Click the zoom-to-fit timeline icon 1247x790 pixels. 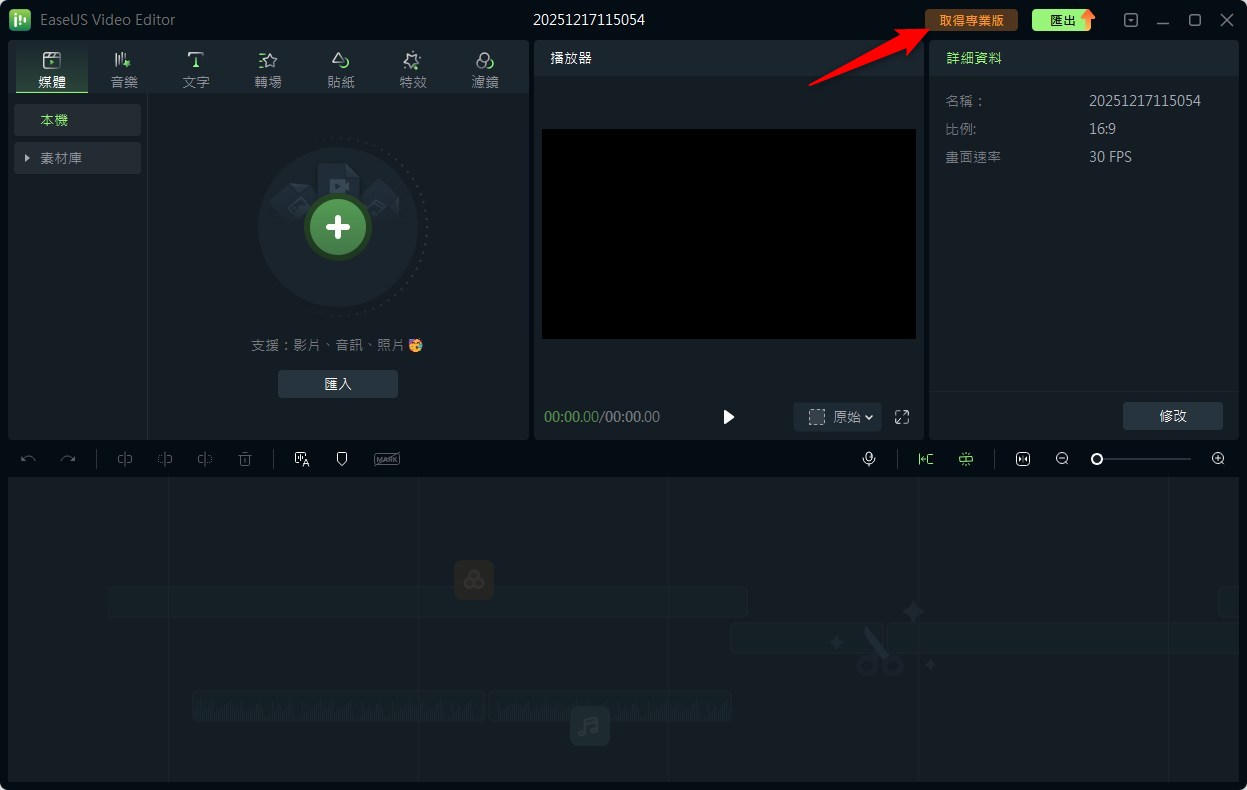click(1023, 459)
